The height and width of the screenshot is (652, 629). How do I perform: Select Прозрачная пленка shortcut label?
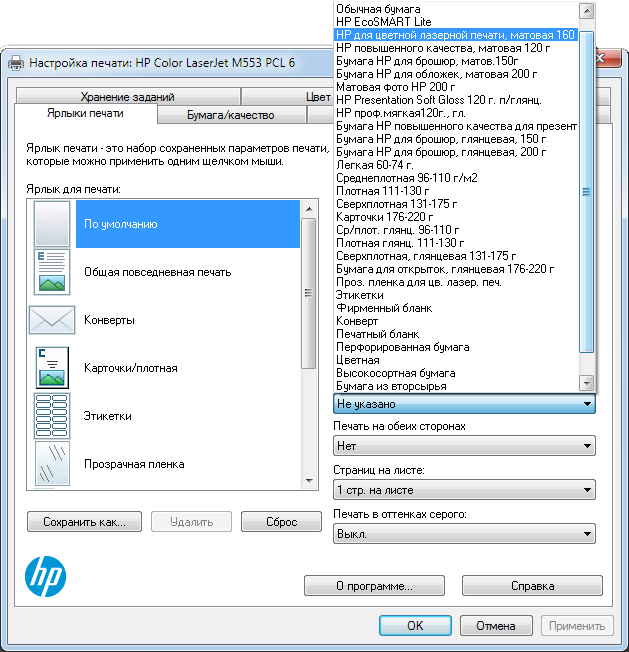pos(134,464)
